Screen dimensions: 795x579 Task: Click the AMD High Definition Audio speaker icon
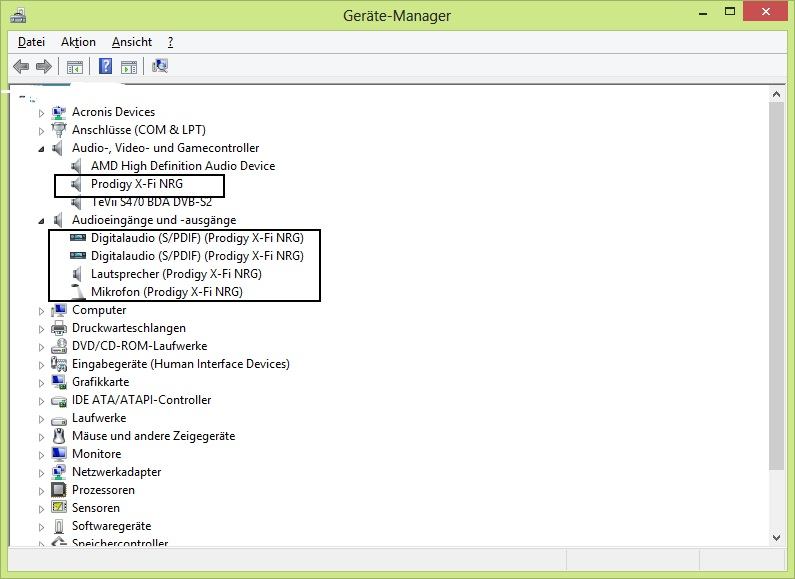point(76,166)
